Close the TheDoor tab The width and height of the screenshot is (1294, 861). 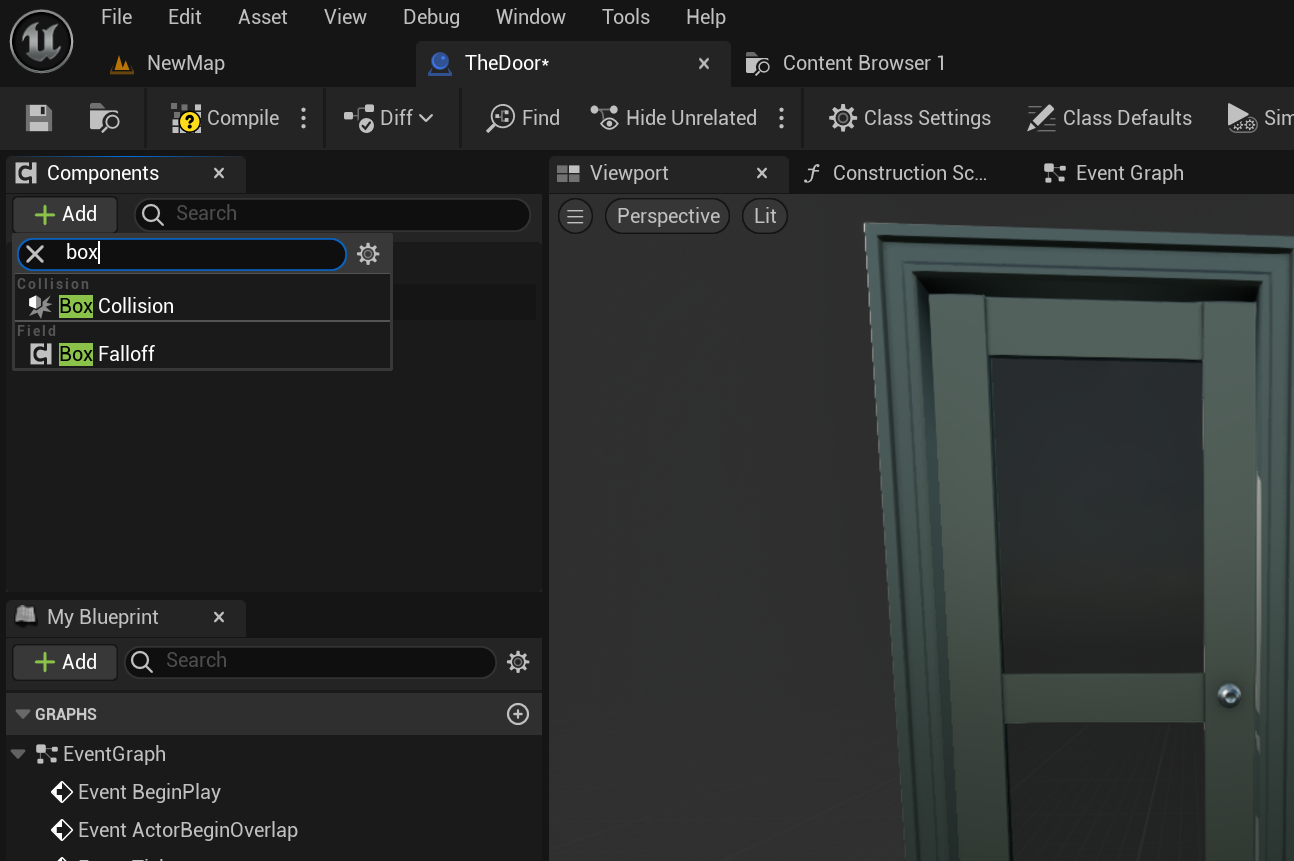click(704, 63)
